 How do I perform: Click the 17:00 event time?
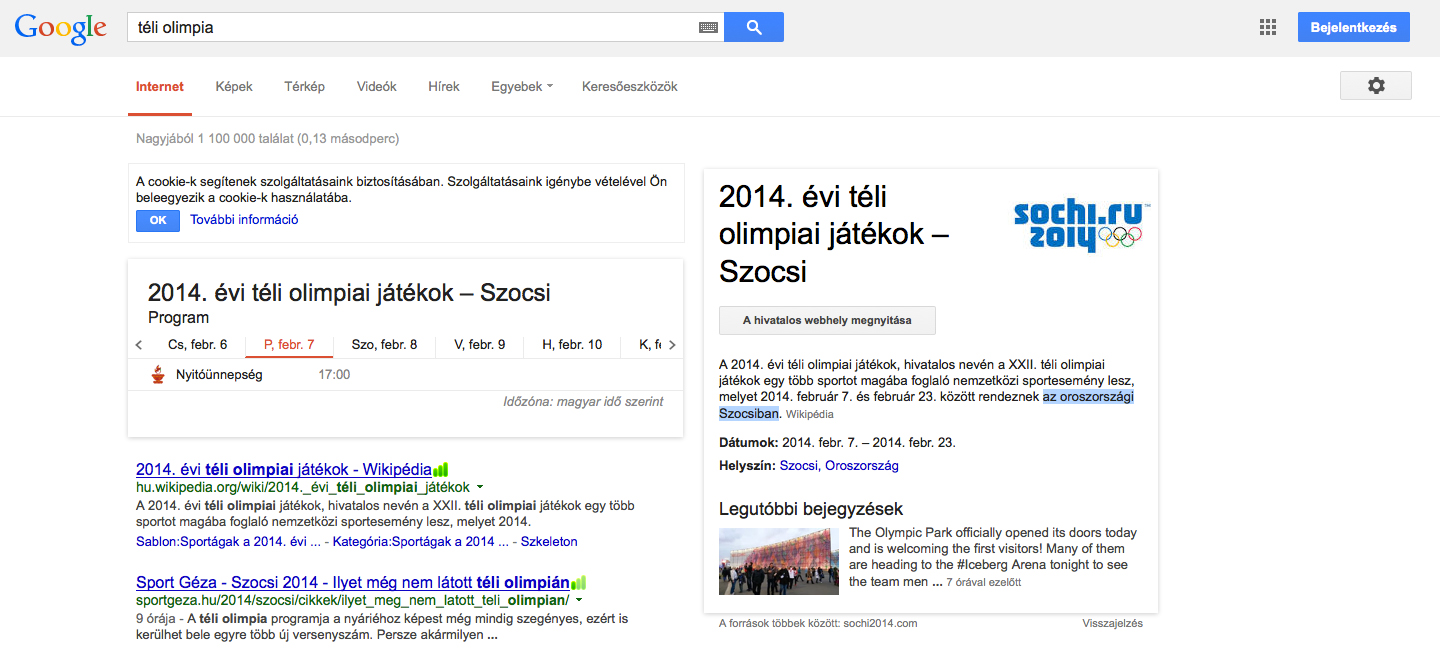pyautogui.click(x=334, y=375)
